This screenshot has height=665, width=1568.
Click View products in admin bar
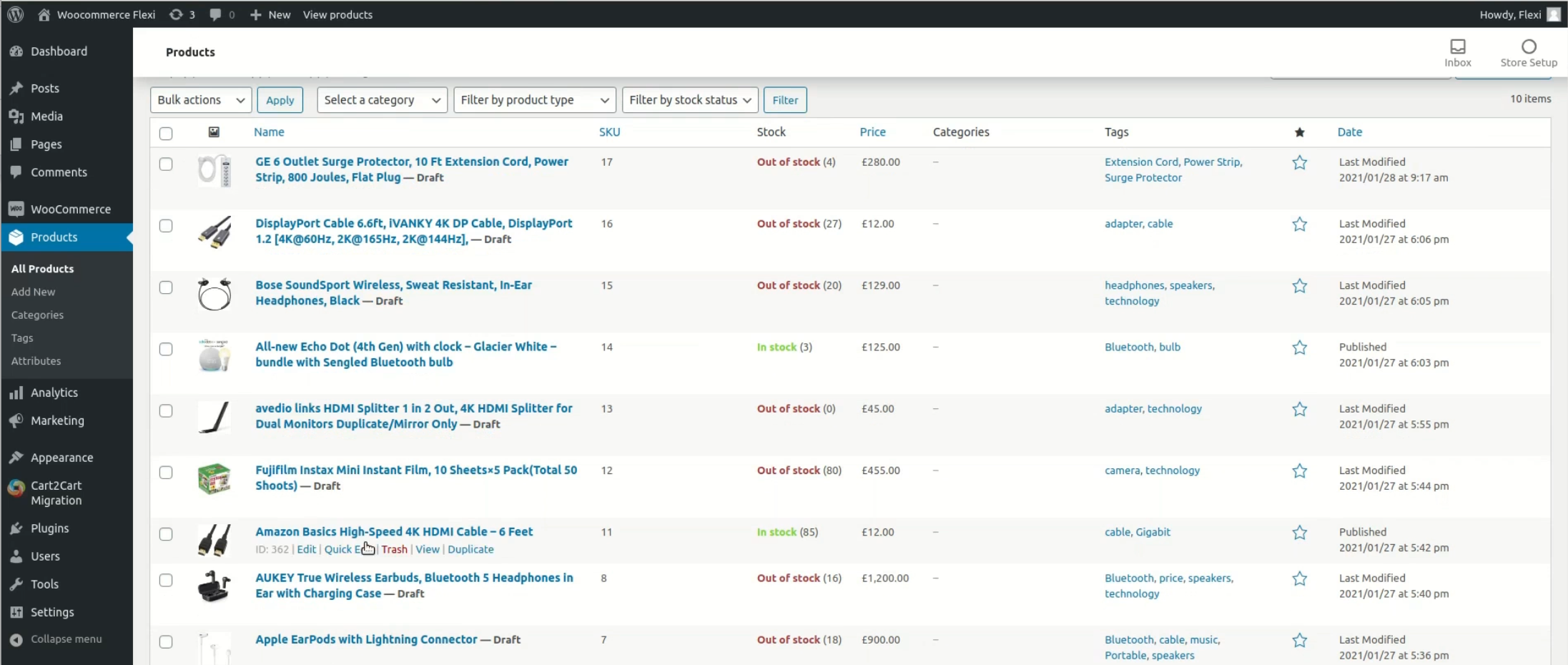tap(337, 14)
